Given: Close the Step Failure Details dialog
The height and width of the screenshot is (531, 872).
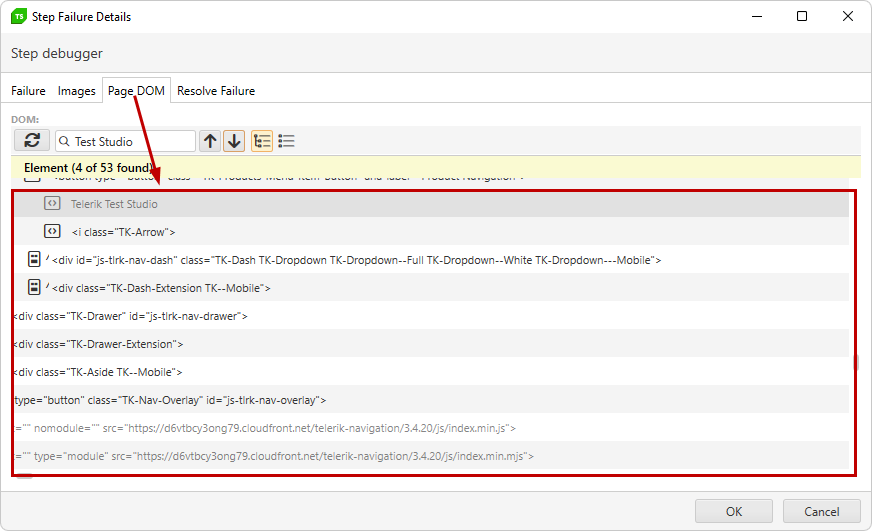Looking at the screenshot, I should click(848, 16).
